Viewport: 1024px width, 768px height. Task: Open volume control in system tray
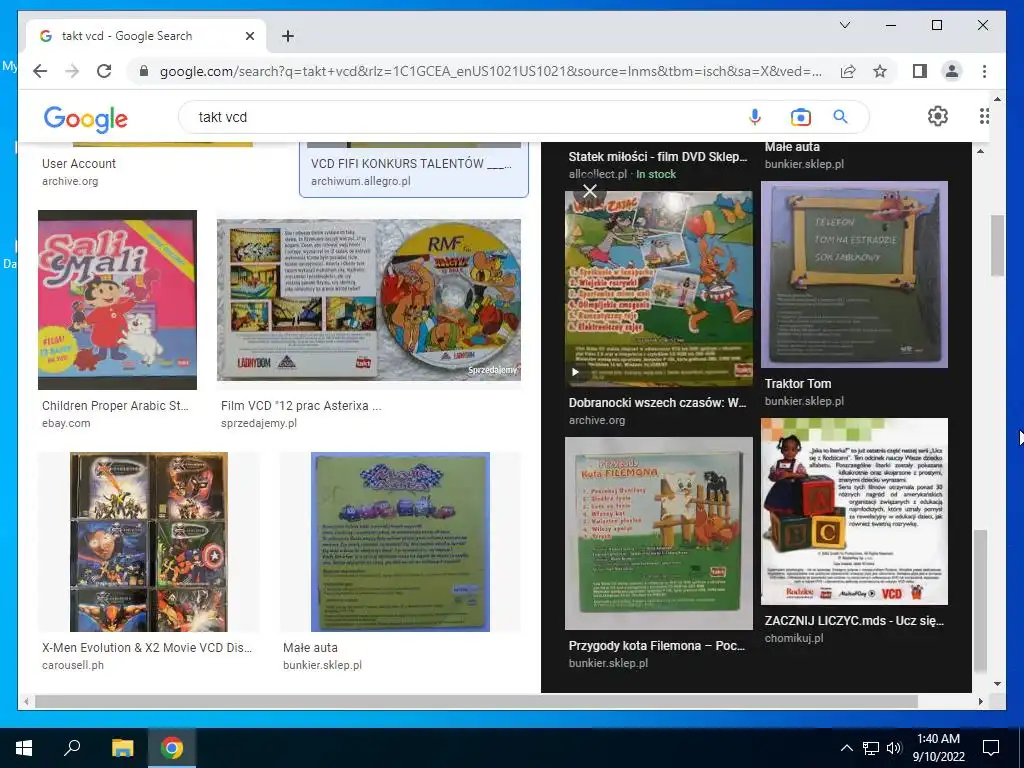point(894,748)
